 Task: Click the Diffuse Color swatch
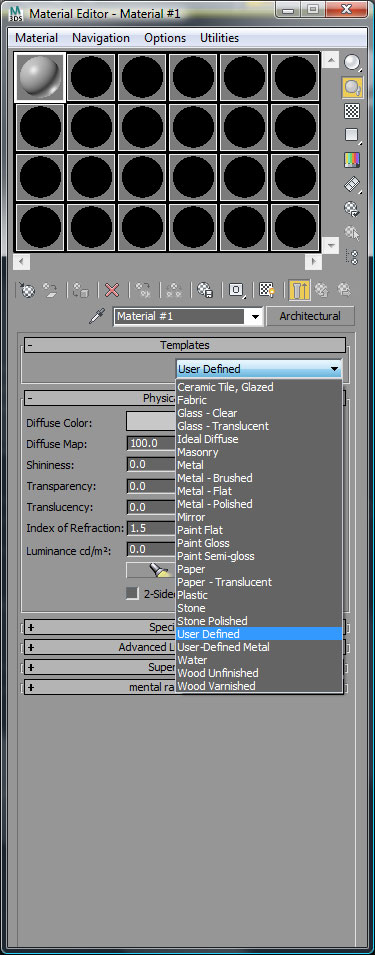[x=151, y=421]
